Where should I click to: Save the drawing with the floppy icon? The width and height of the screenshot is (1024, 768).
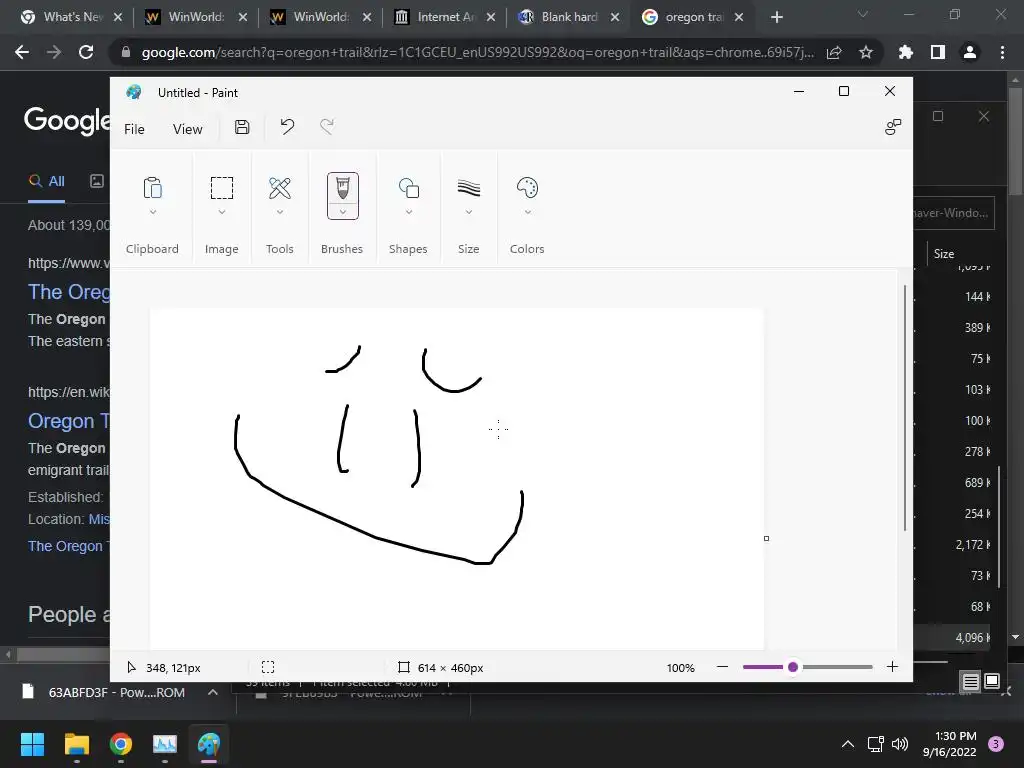tap(242, 127)
